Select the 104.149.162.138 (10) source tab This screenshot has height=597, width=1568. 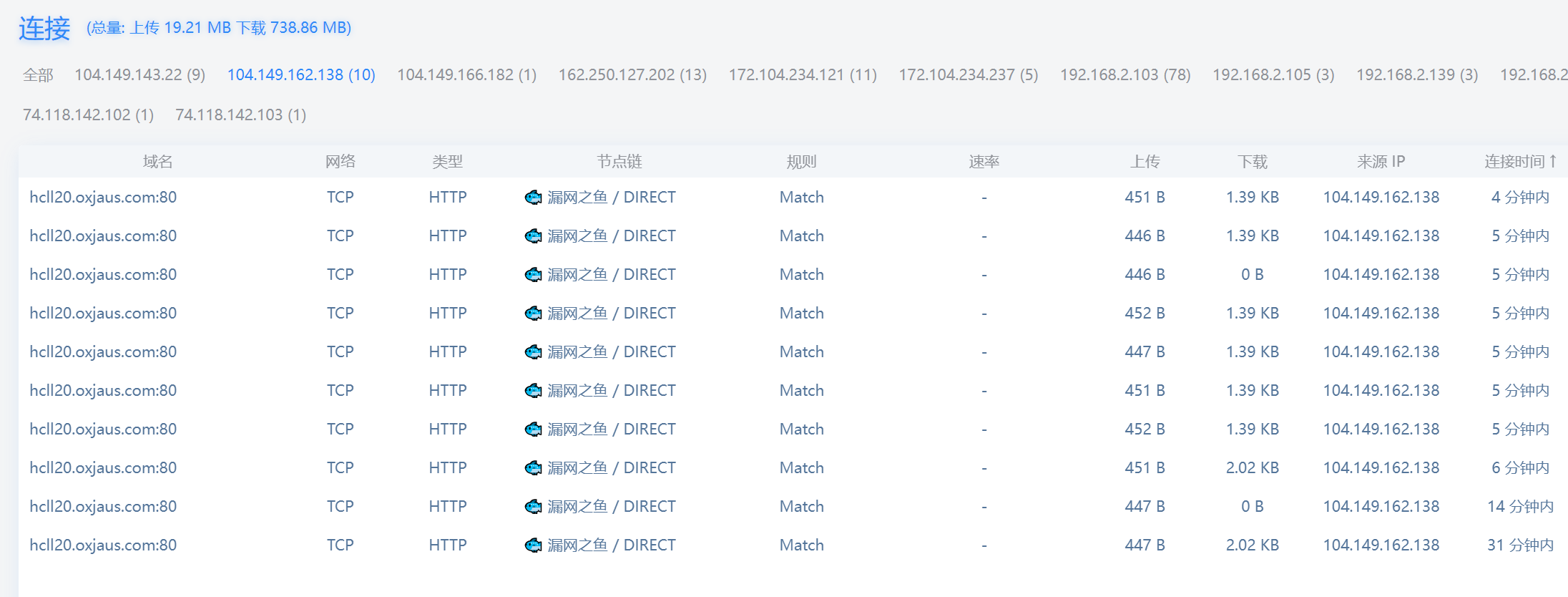click(x=301, y=75)
